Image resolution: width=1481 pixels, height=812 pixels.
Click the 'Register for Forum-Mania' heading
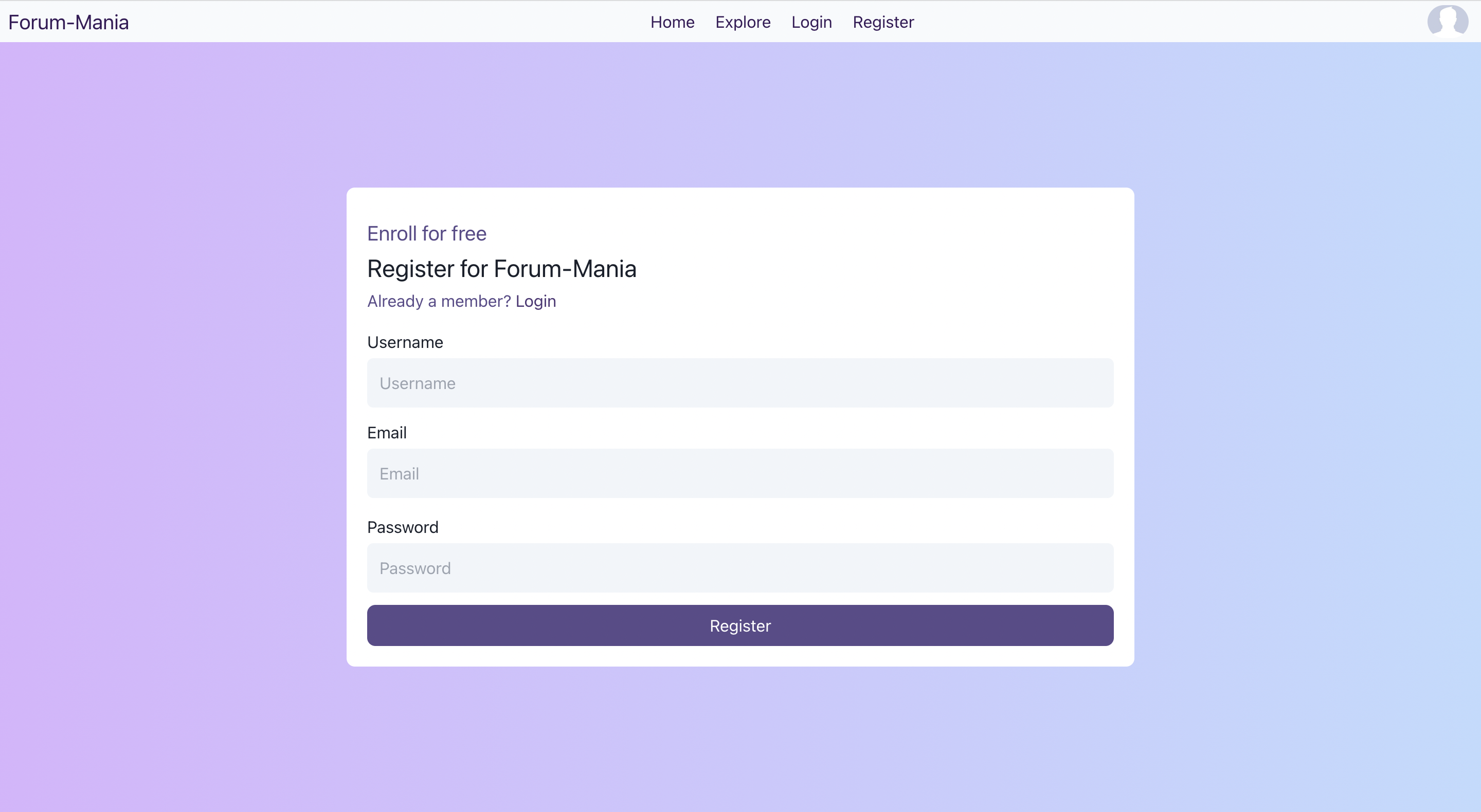click(x=501, y=268)
